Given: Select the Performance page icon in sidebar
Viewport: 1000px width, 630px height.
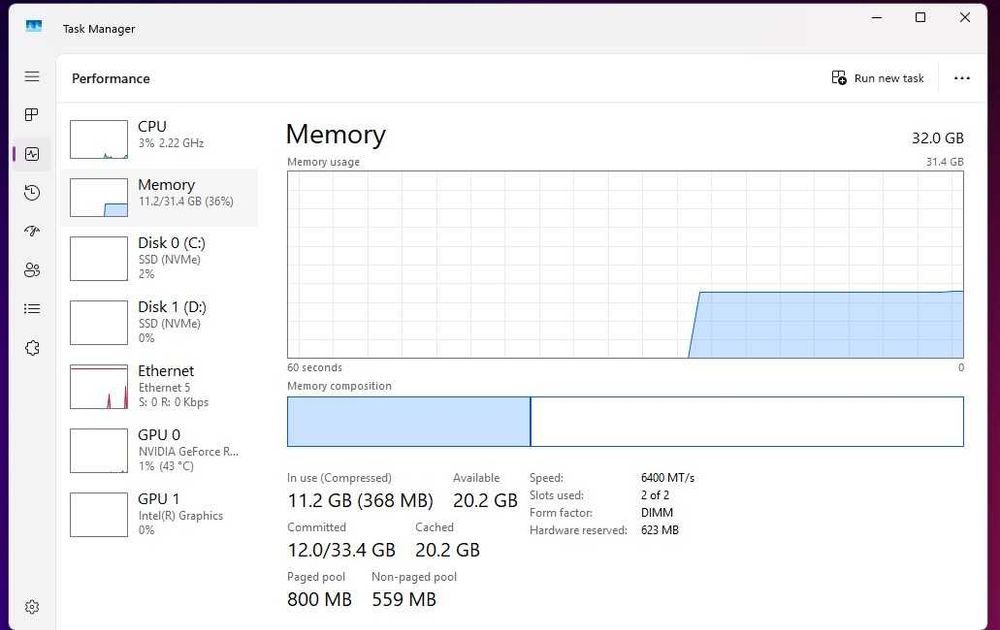Looking at the screenshot, I should pyautogui.click(x=32, y=154).
